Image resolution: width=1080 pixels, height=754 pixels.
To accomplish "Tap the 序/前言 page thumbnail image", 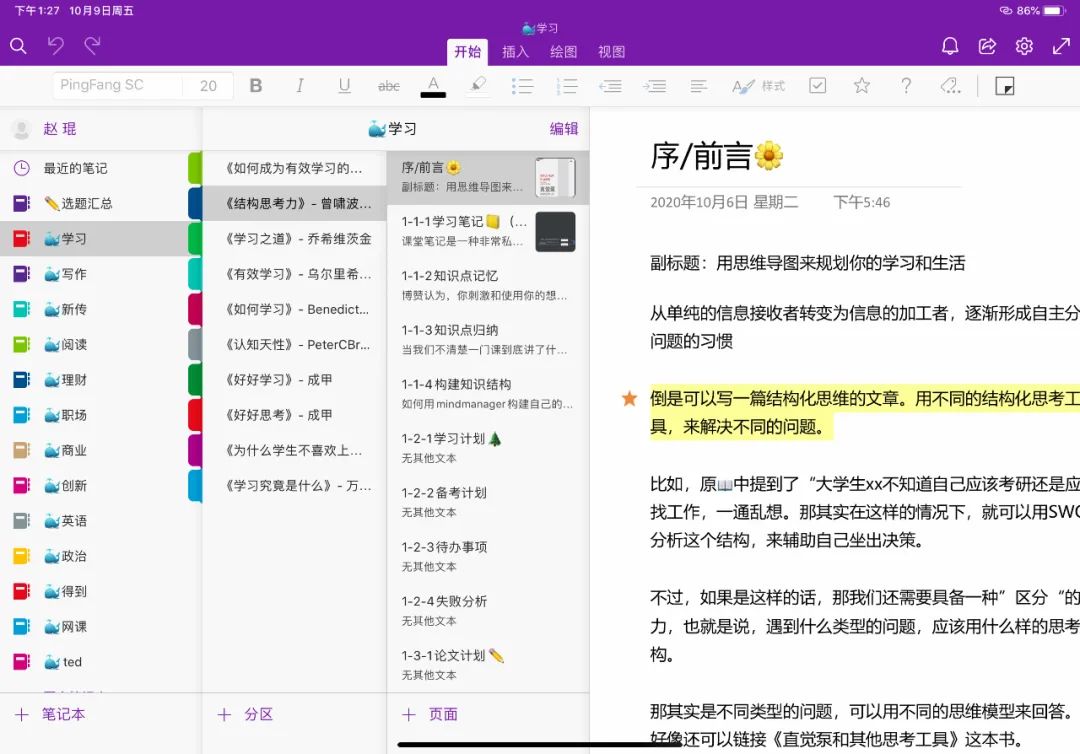I will click(x=555, y=178).
